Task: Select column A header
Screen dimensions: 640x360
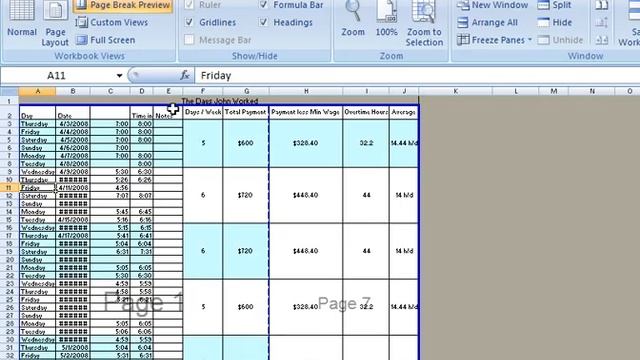Action: (38, 91)
